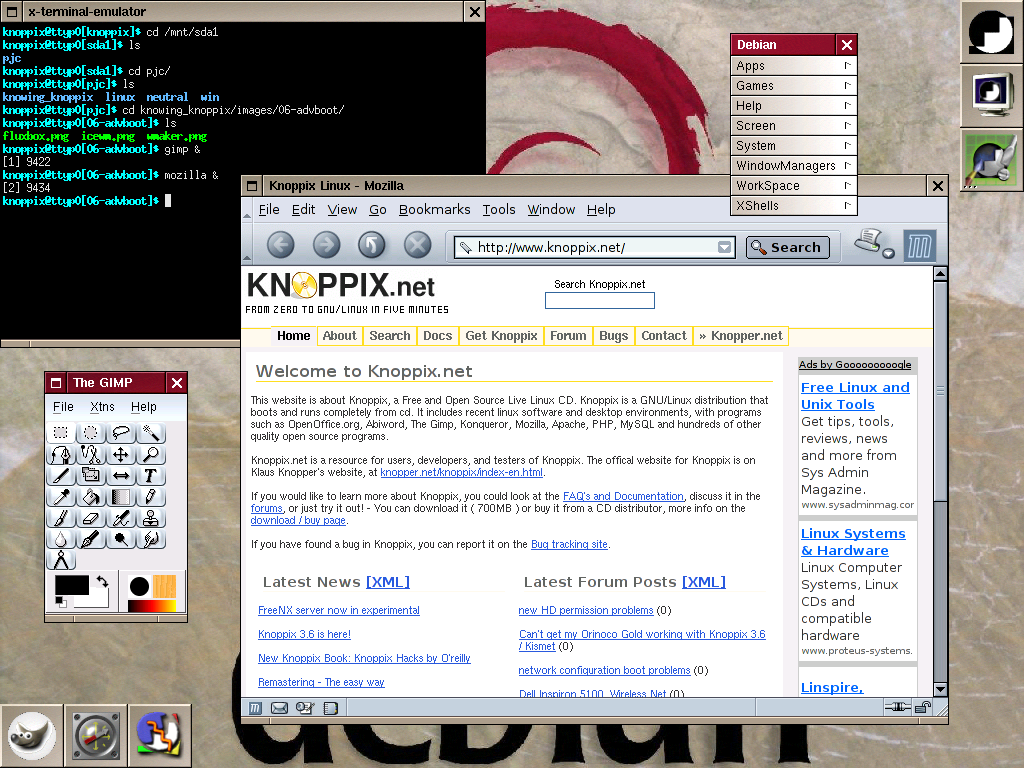Select the Bezier paths tool in GIMP

(61, 454)
